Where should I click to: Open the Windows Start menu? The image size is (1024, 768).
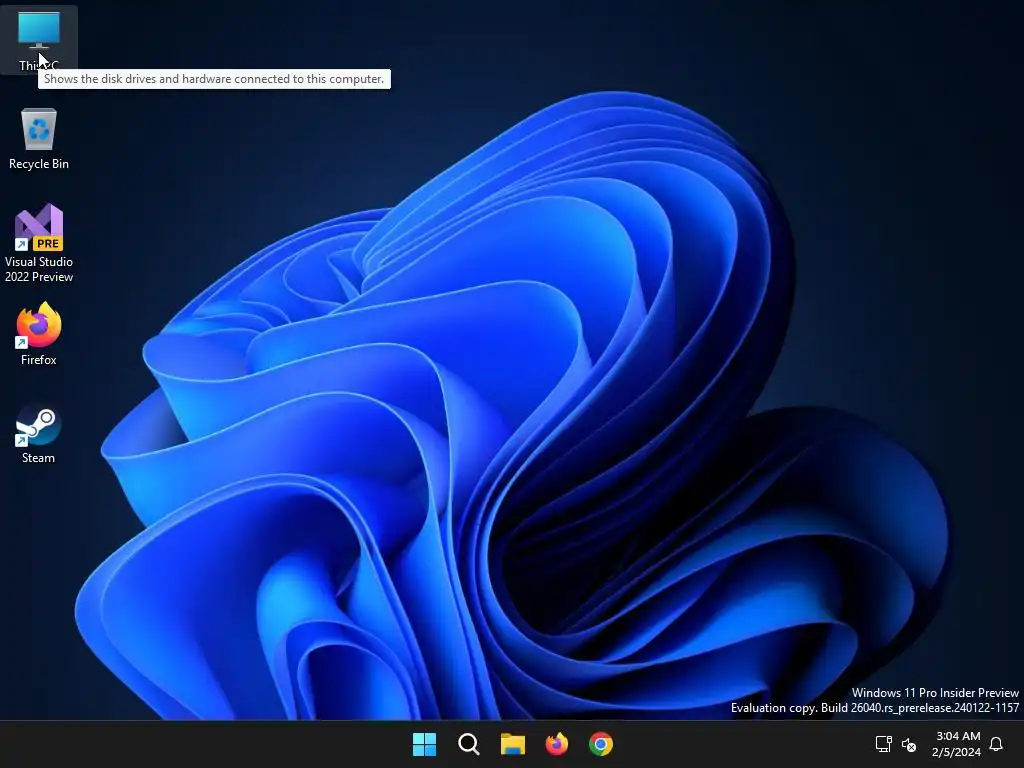click(424, 744)
